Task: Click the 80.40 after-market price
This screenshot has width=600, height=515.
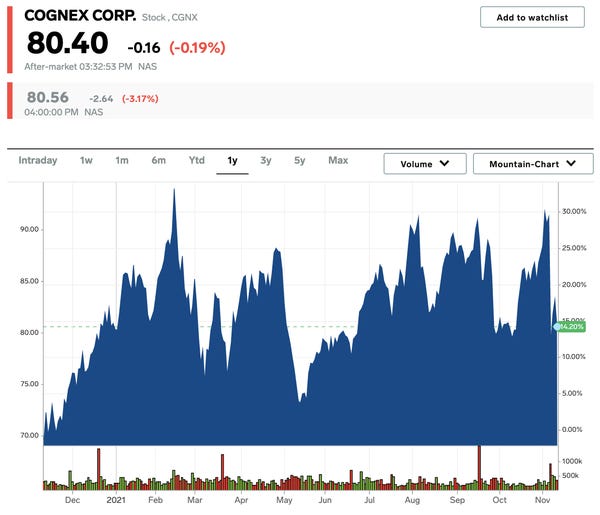Action: (67, 42)
